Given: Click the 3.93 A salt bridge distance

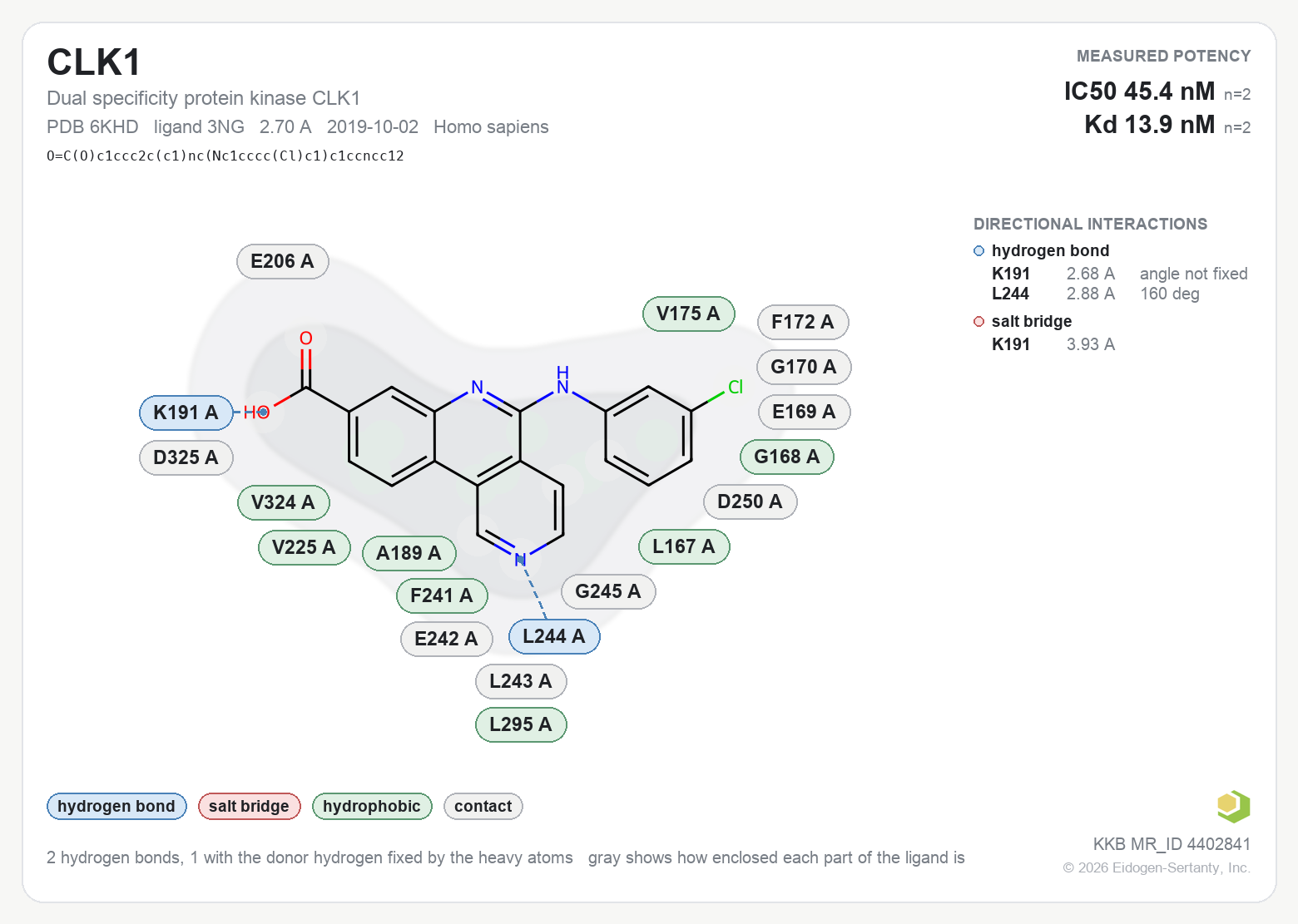Looking at the screenshot, I should pyautogui.click(x=1090, y=344).
